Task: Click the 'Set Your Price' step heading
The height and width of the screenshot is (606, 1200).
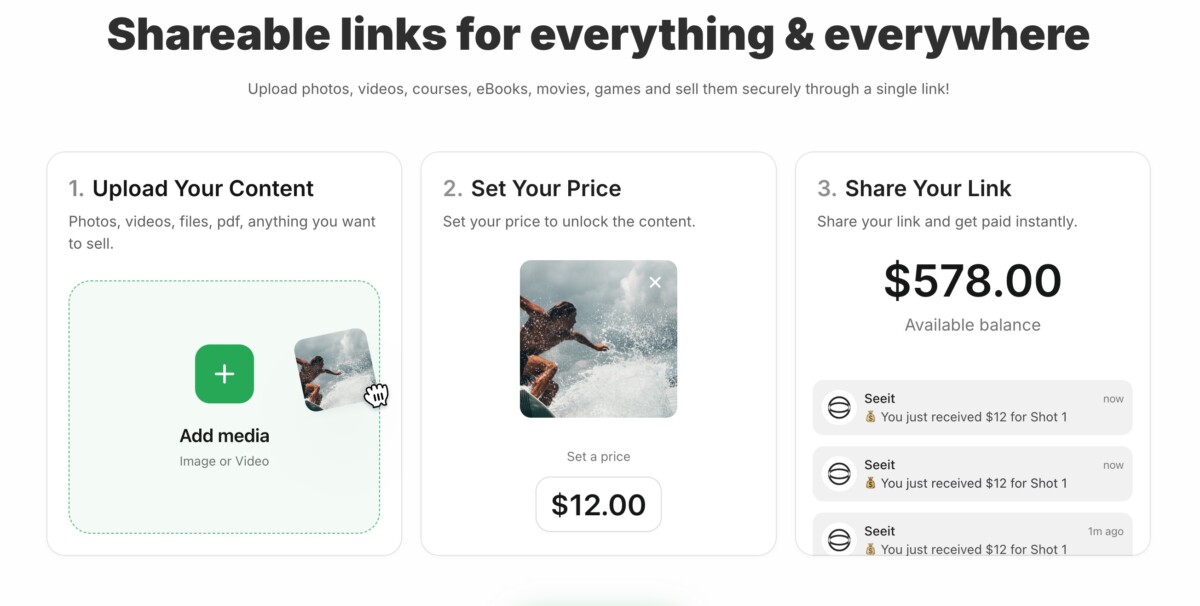Action: 546,188
